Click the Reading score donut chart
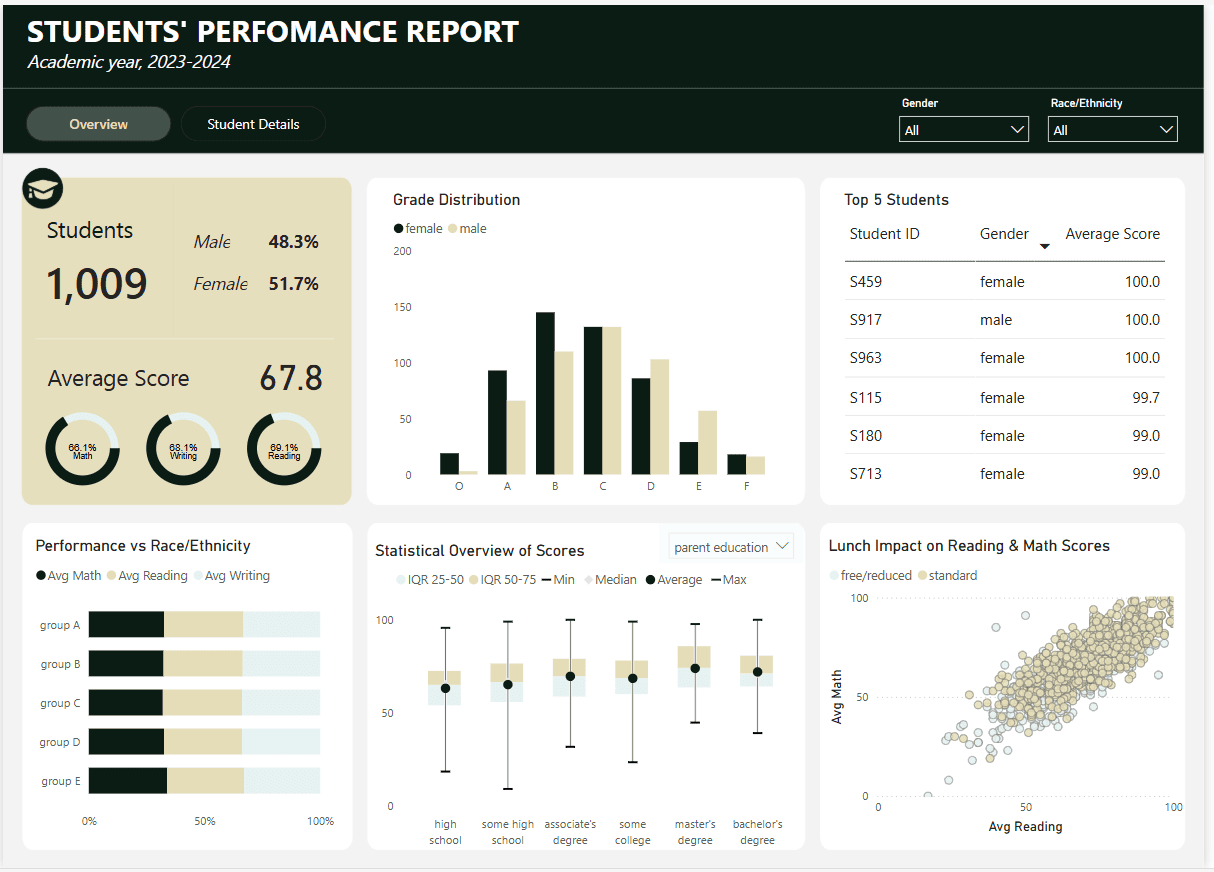Viewport: 1214px width, 872px height. tap(284, 450)
